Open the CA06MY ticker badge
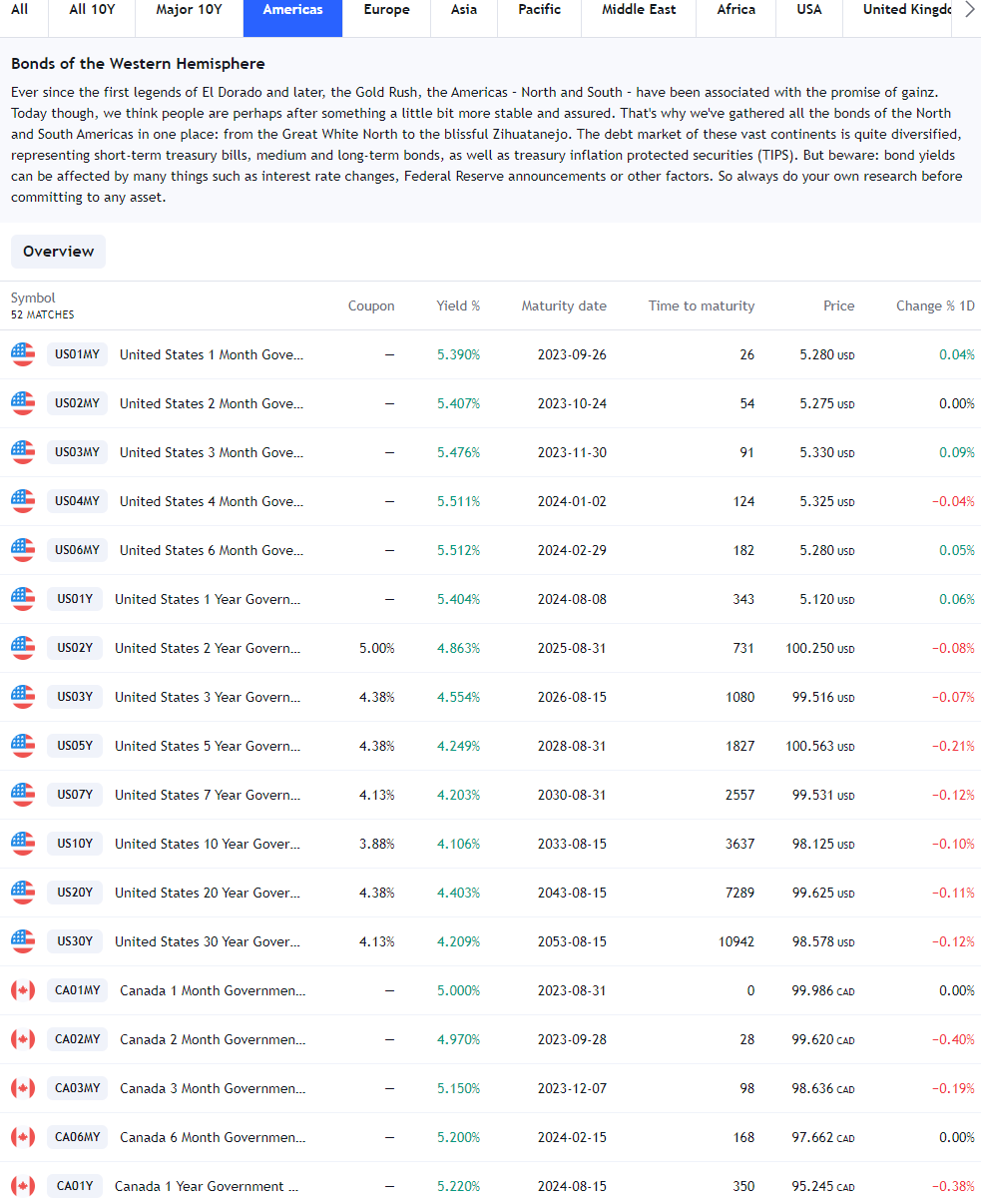 [x=77, y=1137]
